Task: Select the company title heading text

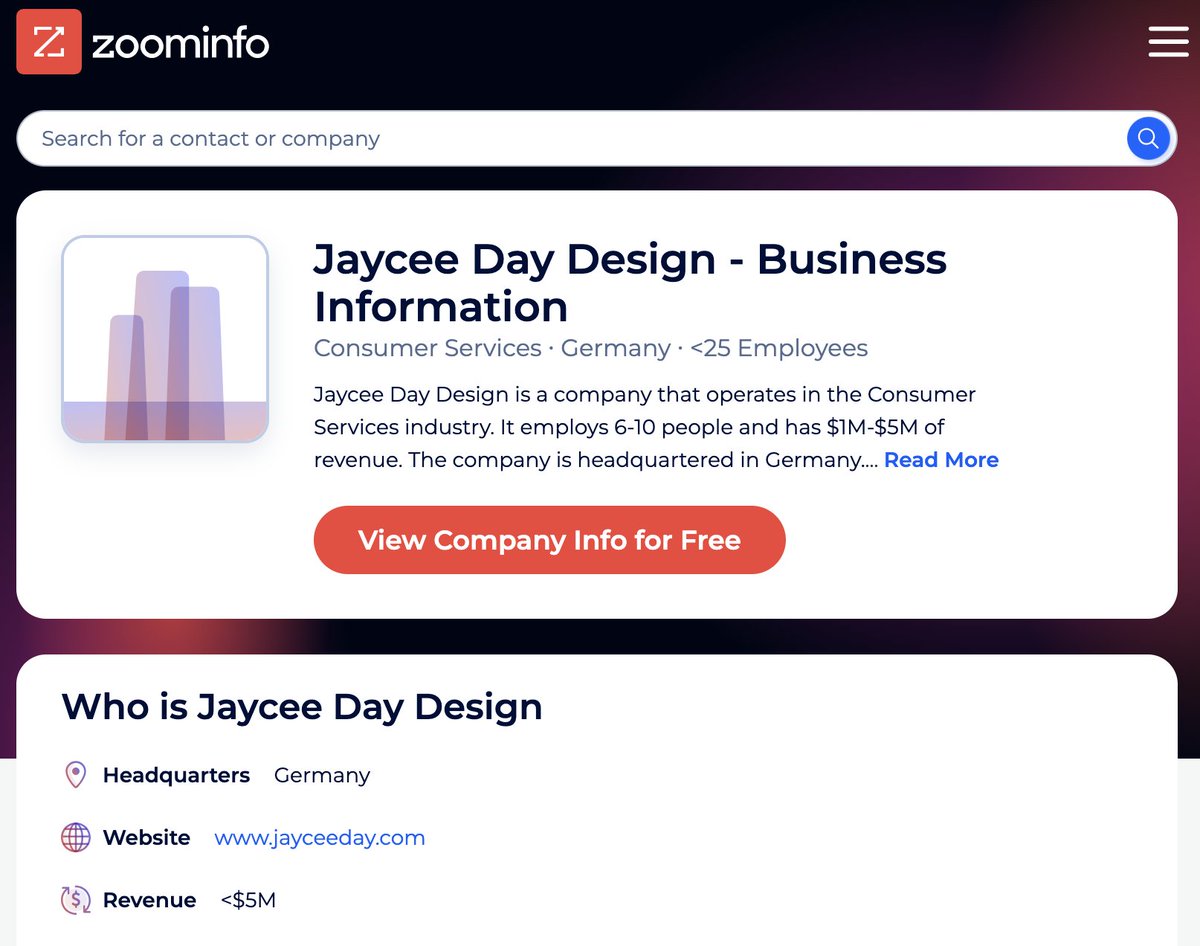Action: coord(630,283)
